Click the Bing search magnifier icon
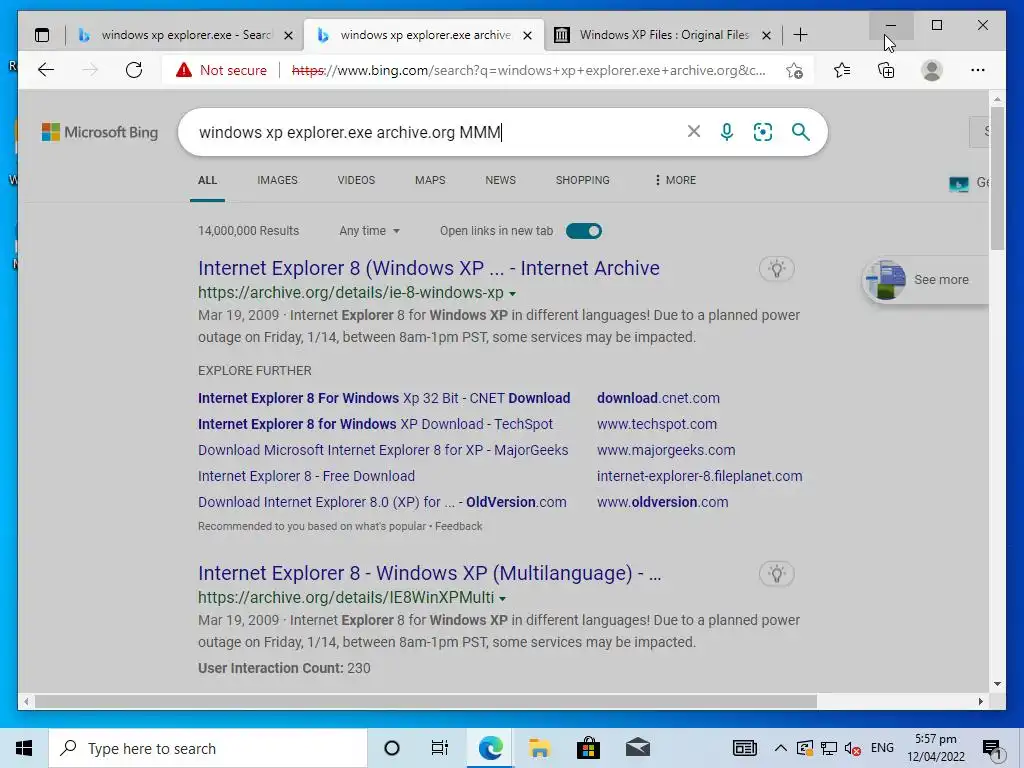Viewport: 1024px width, 768px height. pos(801,132)
